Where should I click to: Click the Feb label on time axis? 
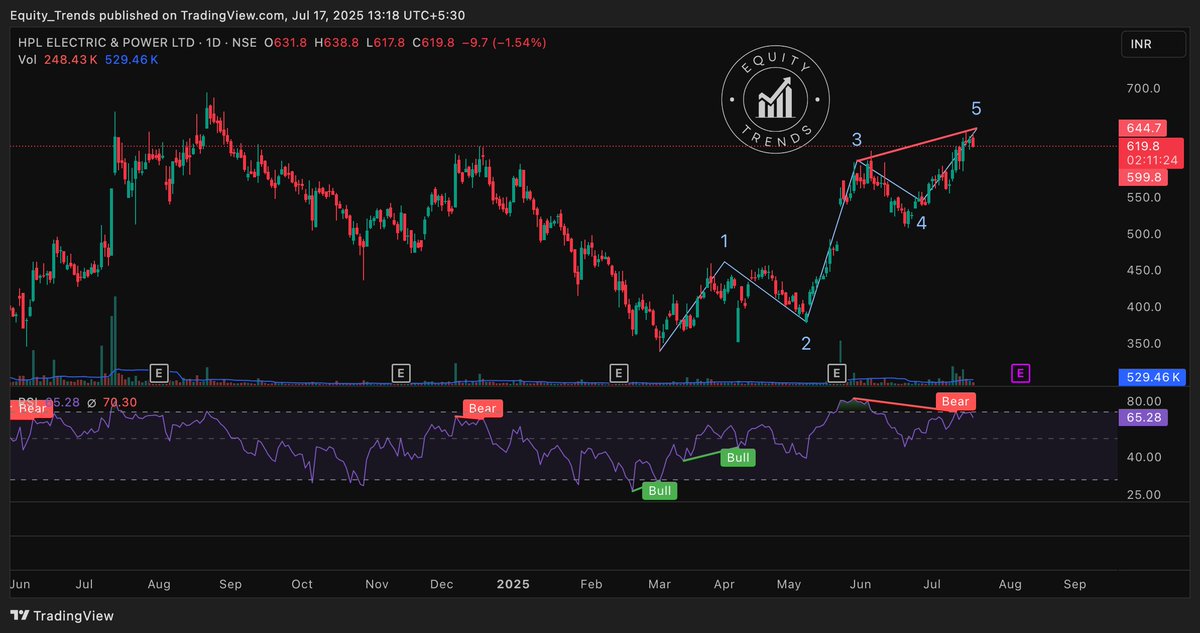click(590, 584)
